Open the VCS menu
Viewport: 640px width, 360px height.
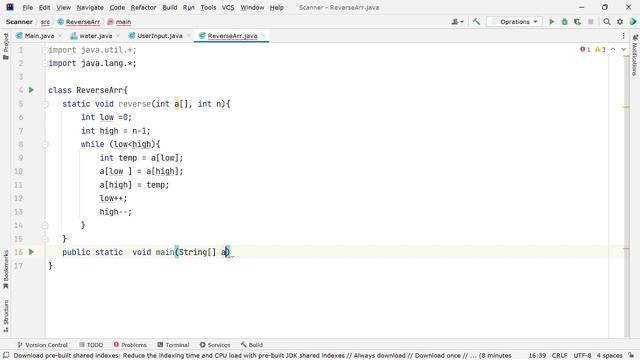228,7
